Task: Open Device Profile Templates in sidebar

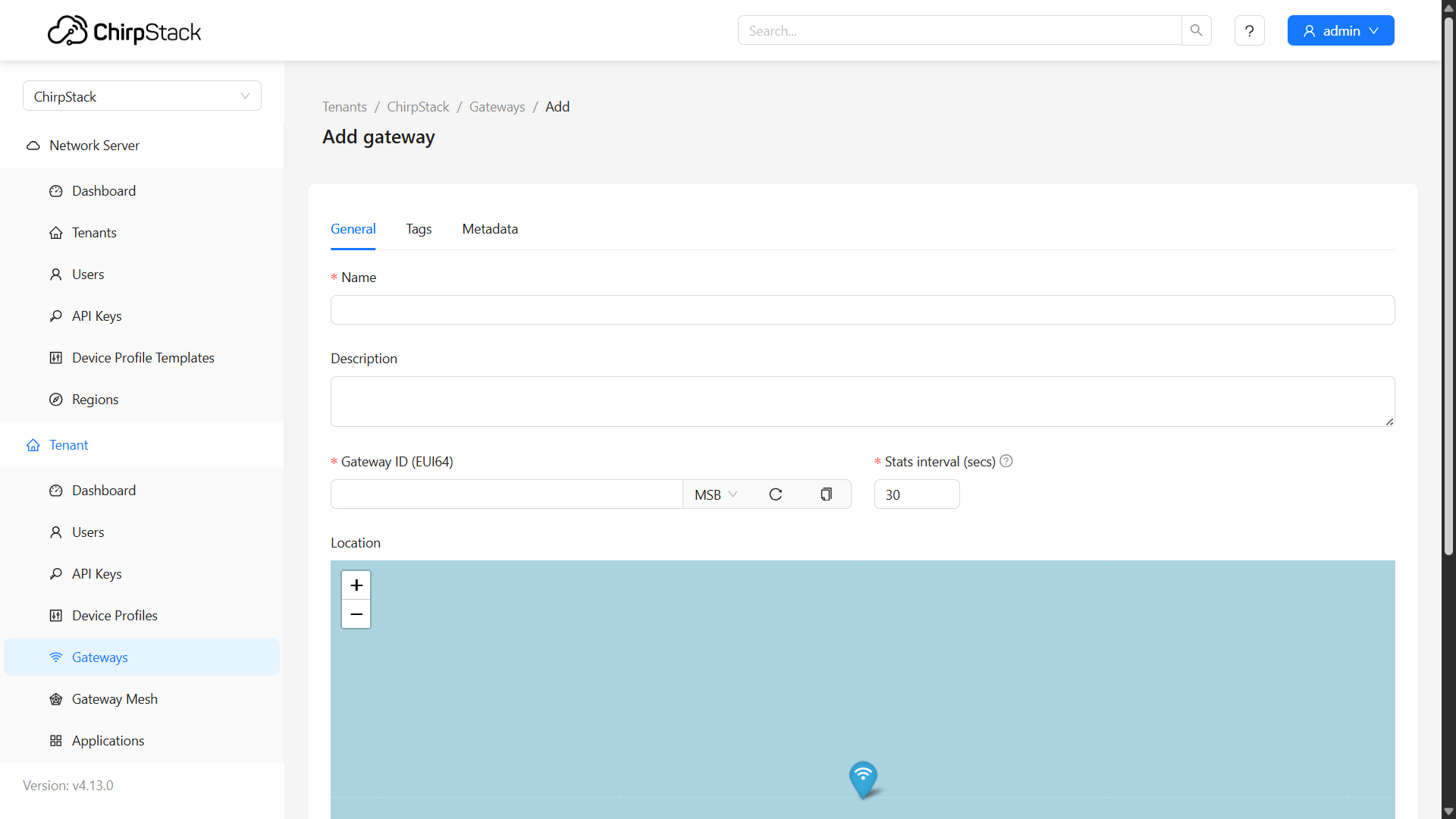Action: 143,358
